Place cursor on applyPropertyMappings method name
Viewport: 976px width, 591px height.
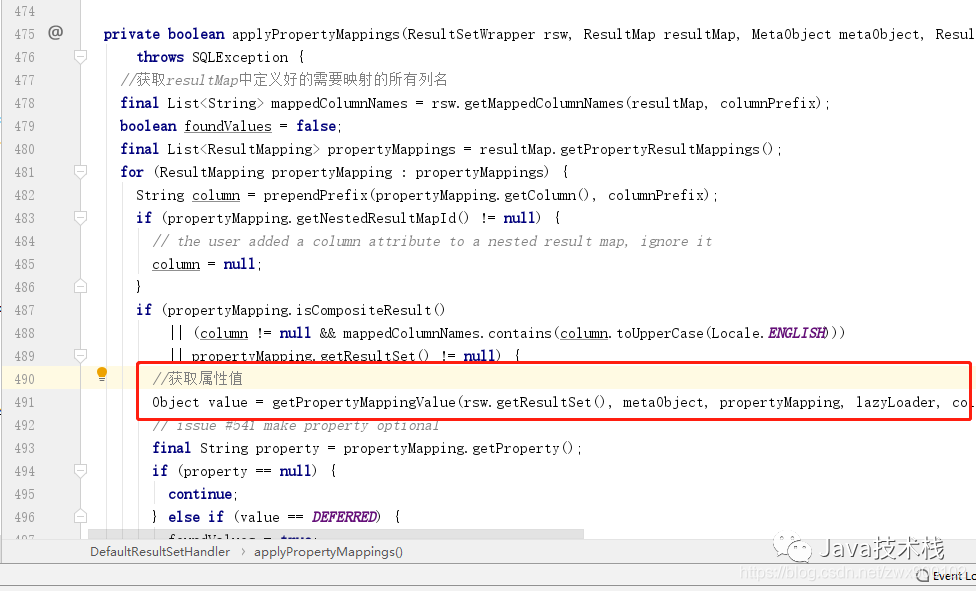pos(316,34)
